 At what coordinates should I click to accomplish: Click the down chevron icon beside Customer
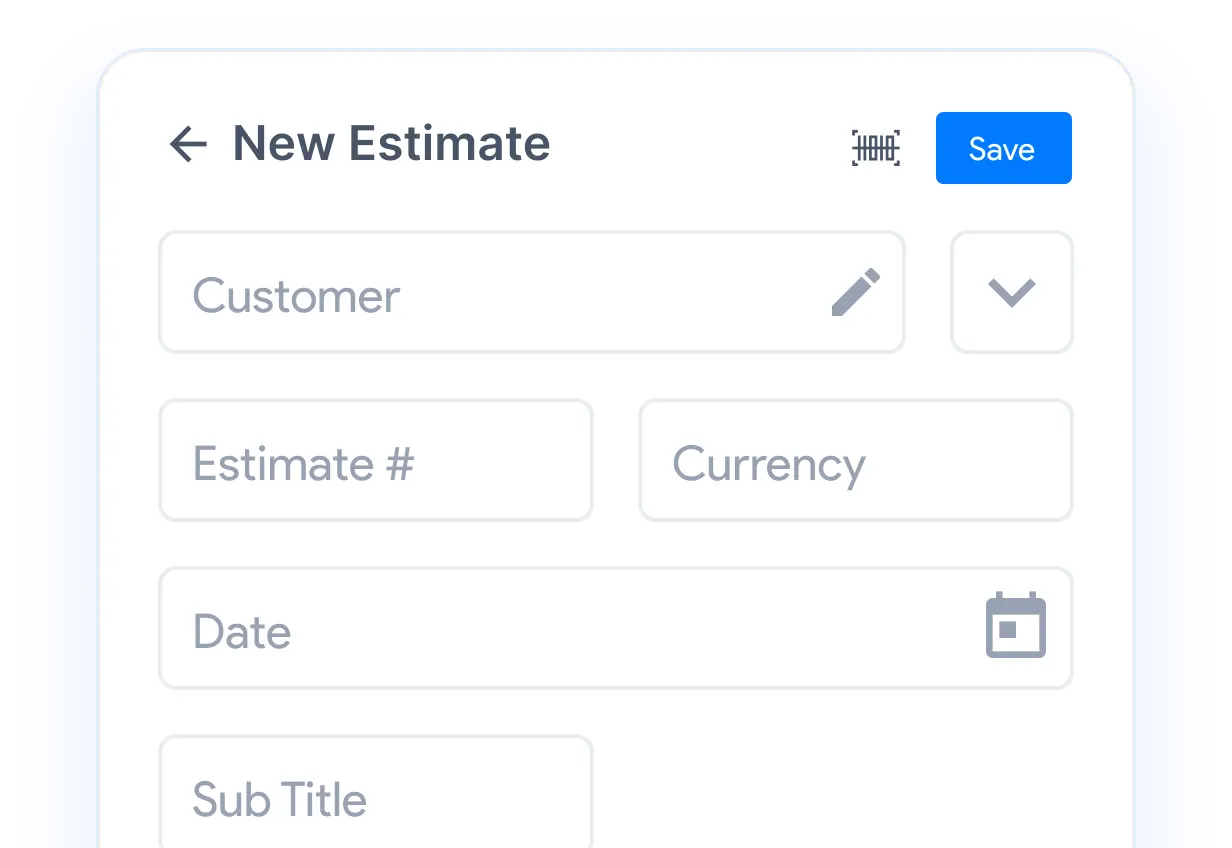[x=1011, y=293]
